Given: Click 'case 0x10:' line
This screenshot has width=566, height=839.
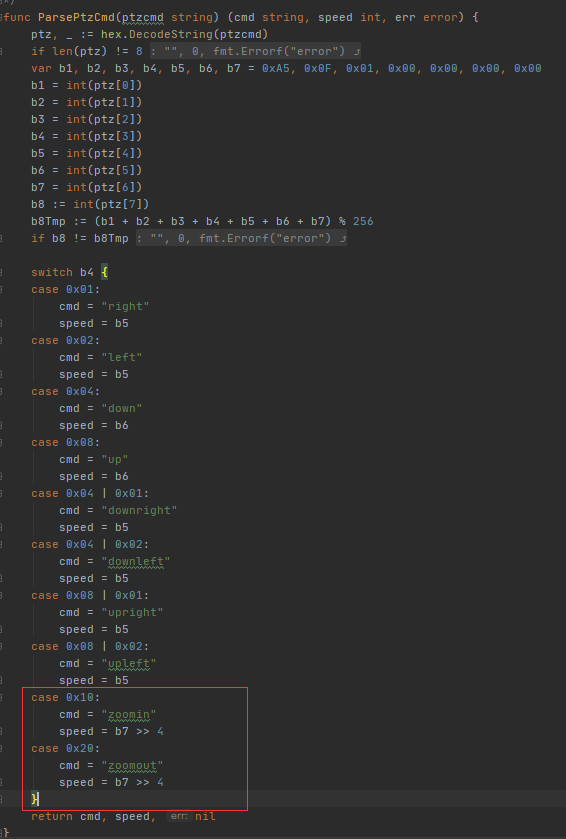Looking at the screenshot, I should (x=66, y=698).
